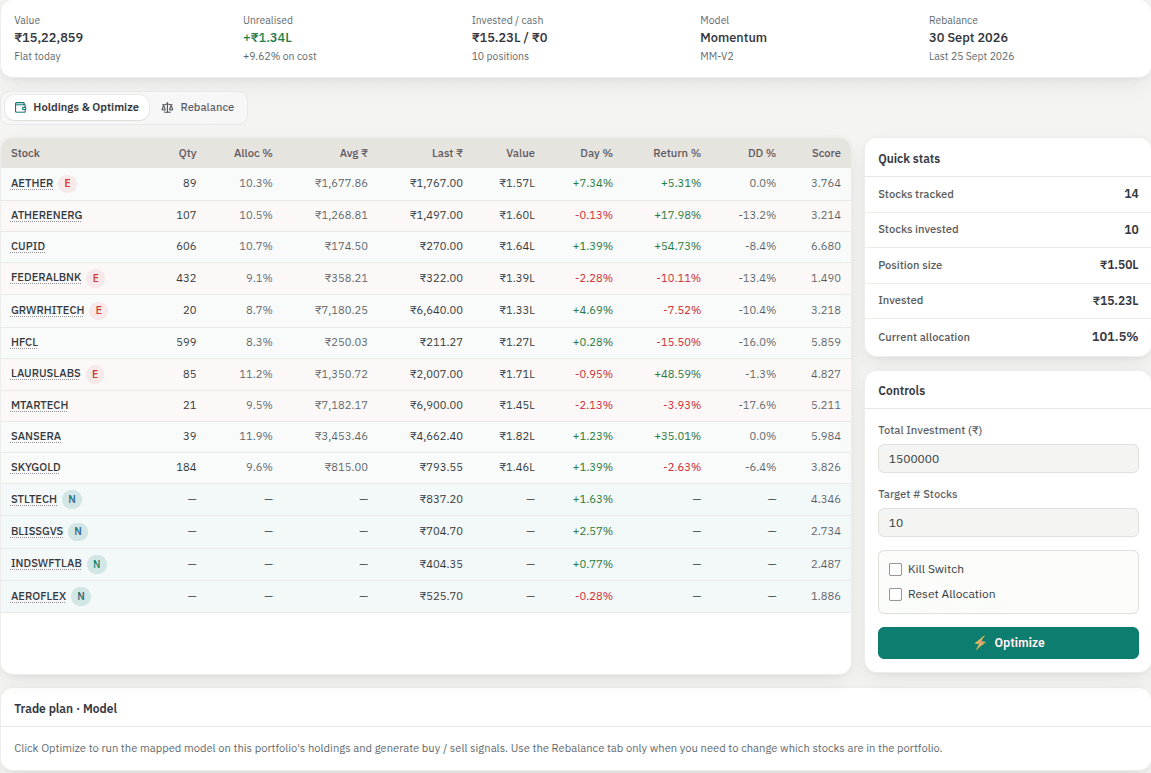Focus the Total Investment input field
This screenshot has height=773, width=1151.
[x=1008, y=459]
